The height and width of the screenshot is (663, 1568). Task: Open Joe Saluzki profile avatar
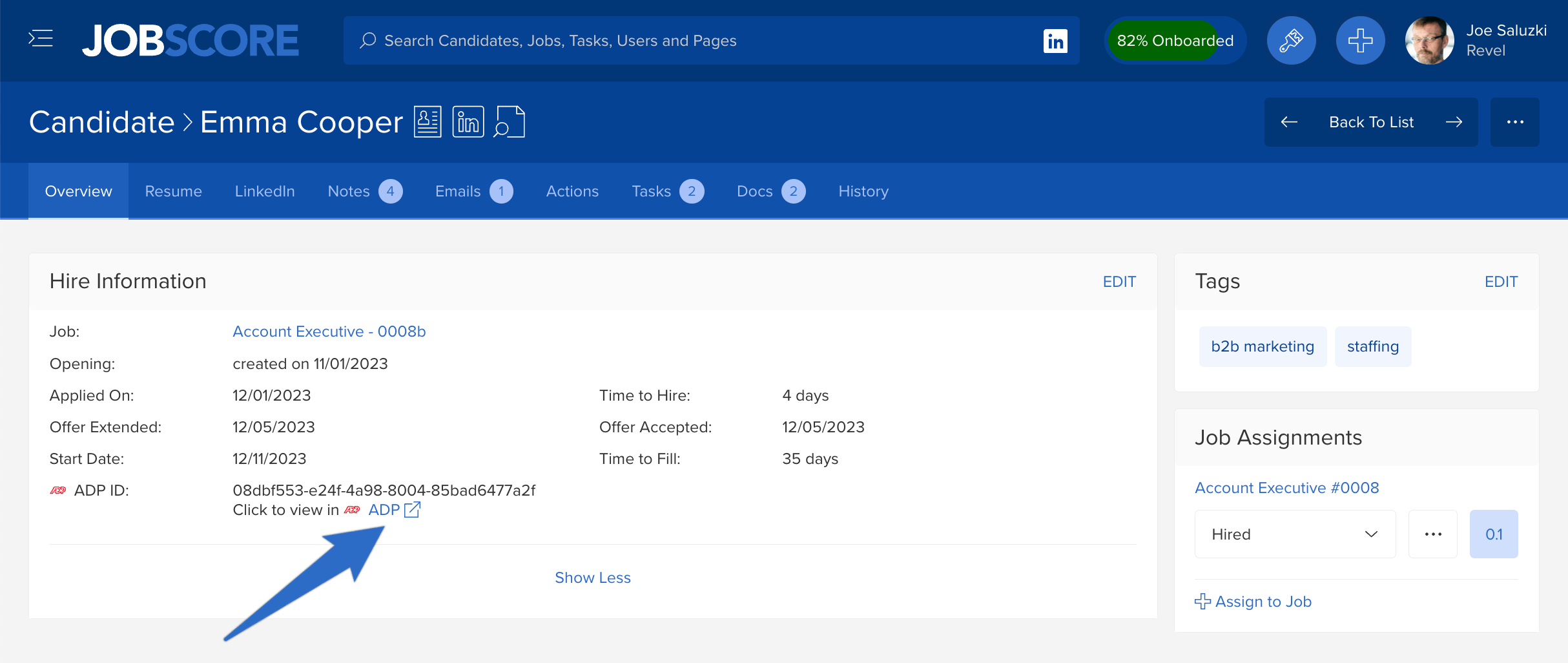tap(1429, 40)
